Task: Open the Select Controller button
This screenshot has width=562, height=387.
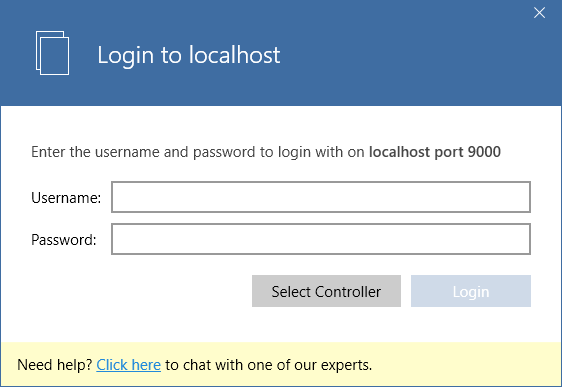Action: (x=326, y=291)
